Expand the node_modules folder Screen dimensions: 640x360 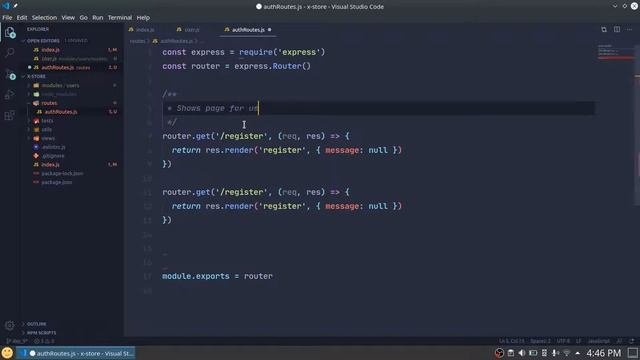[59, 94]
